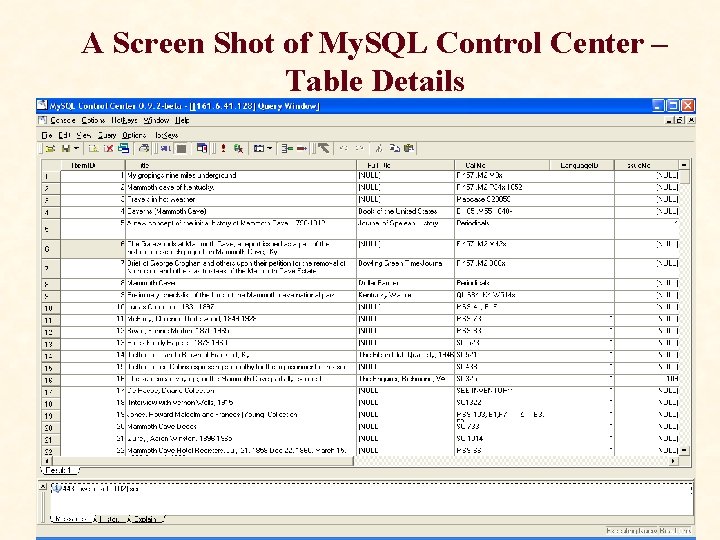This screenshot has height=540, width=720.
Task: Open the Edit menu in the query window
Action: coord(64,135)
